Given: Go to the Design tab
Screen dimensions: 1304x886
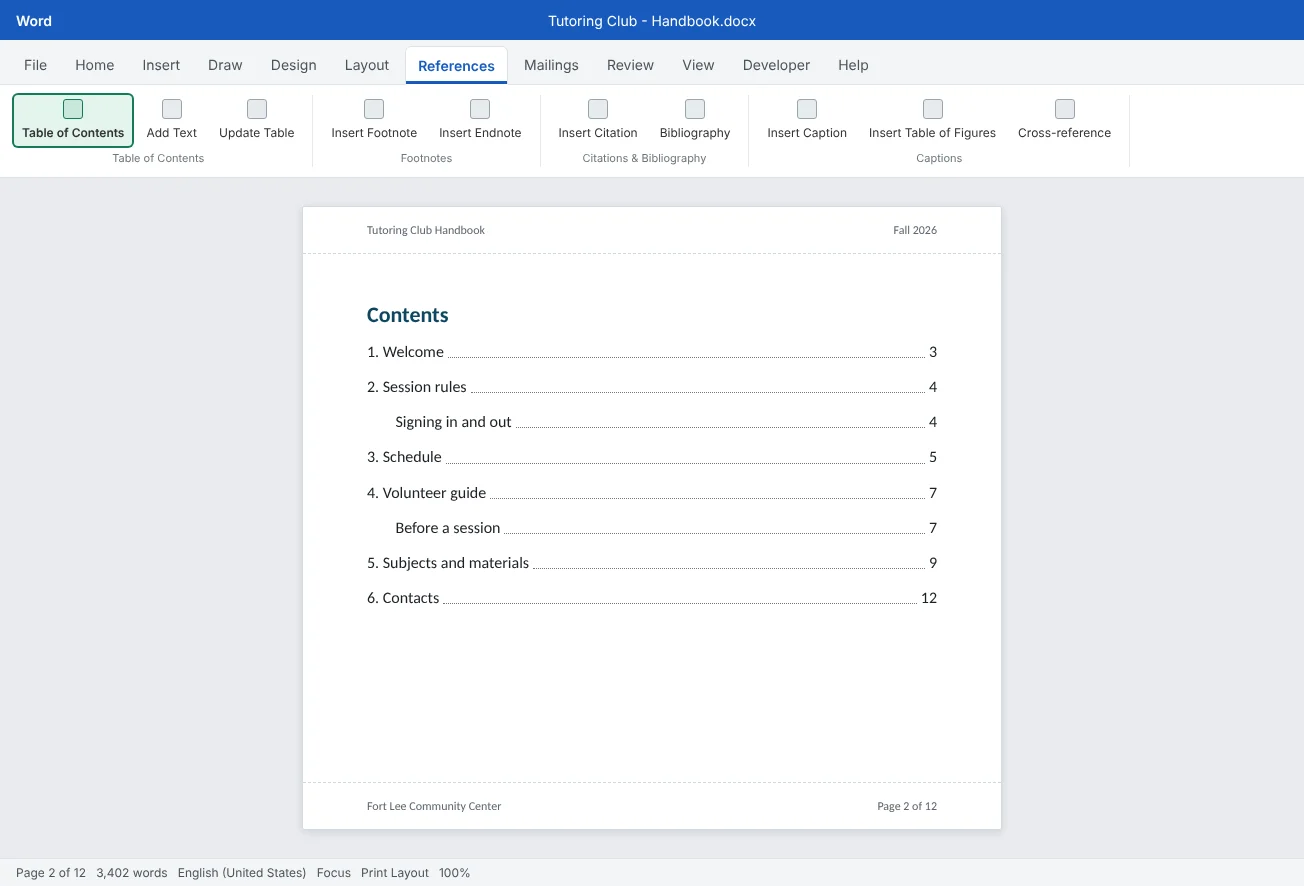Looking at the screenshot, I should [x=294, y=65].
